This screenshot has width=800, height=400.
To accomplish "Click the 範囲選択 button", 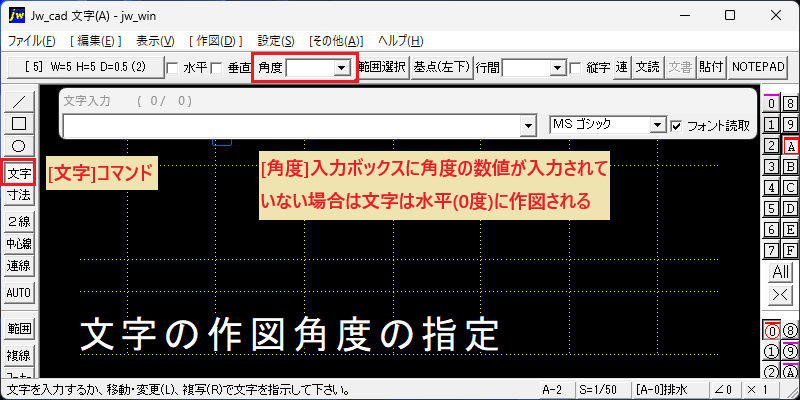I will tap(384, 67).
